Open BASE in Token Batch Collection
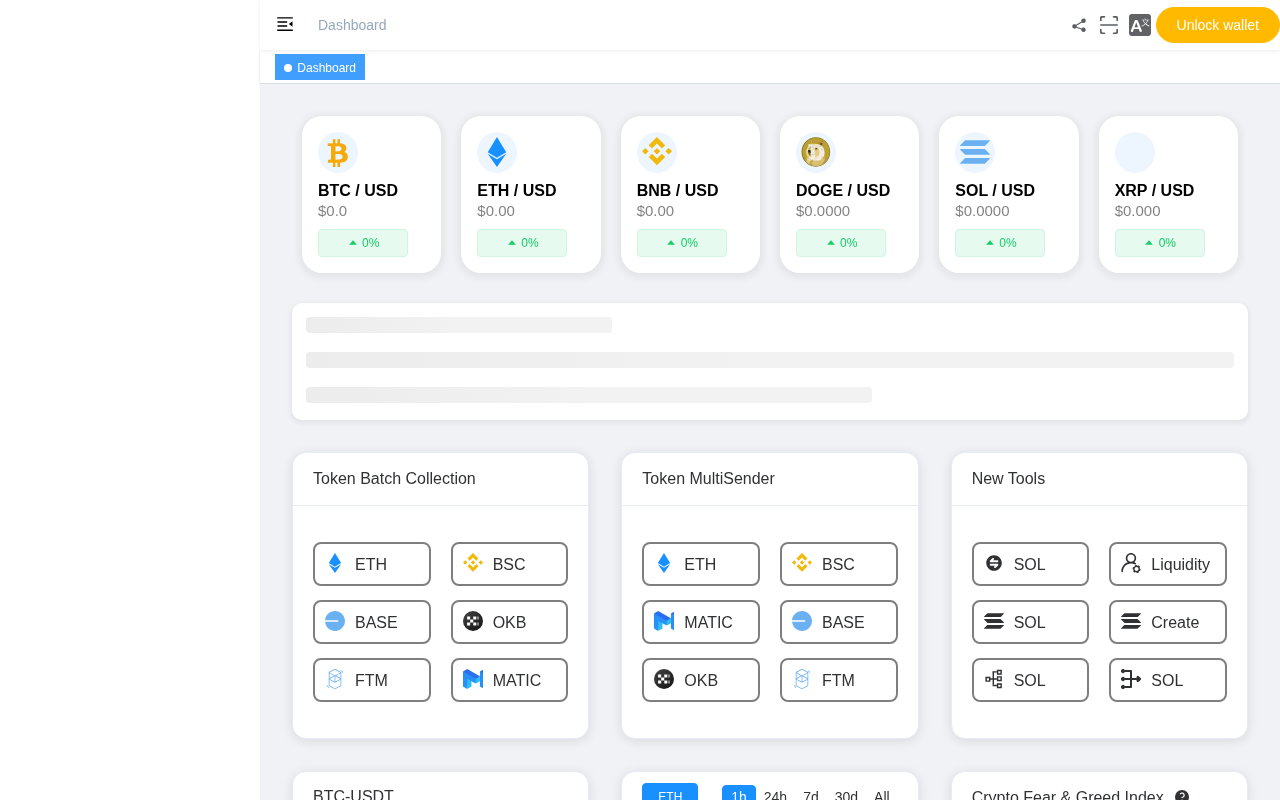Viewport: 1280px width, 800px height. point(372,622)
